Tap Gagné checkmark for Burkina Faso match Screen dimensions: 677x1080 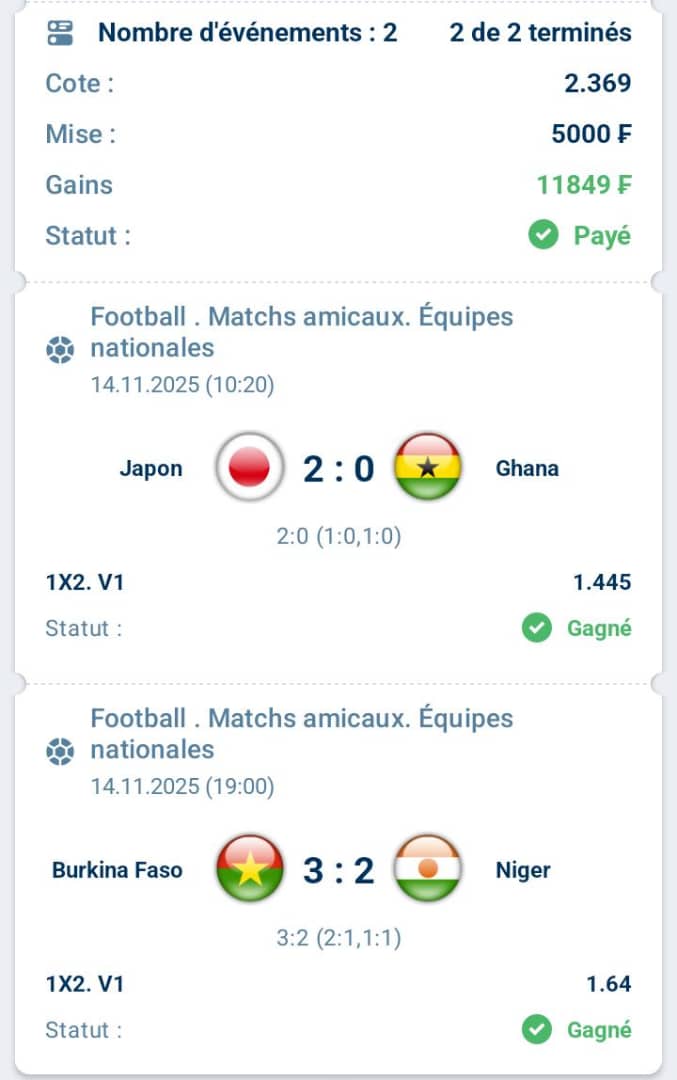tap(537, 1029)
